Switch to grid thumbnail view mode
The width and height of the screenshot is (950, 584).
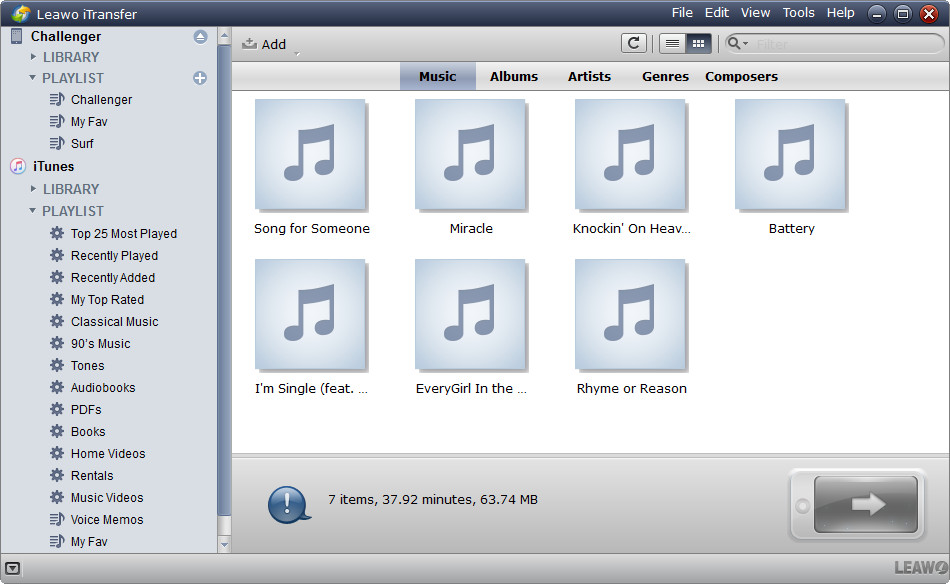(698, 44)
